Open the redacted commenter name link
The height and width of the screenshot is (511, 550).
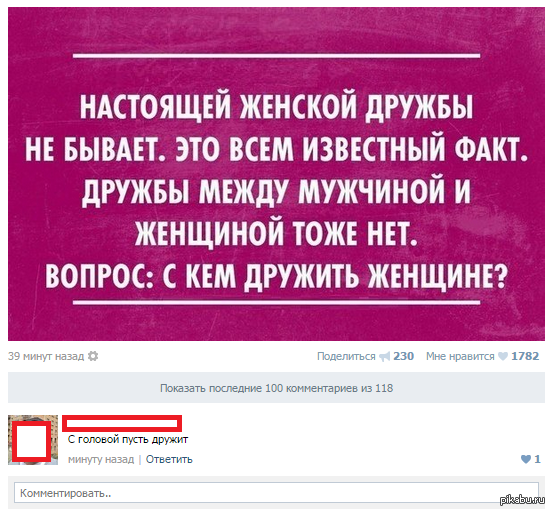122,423
